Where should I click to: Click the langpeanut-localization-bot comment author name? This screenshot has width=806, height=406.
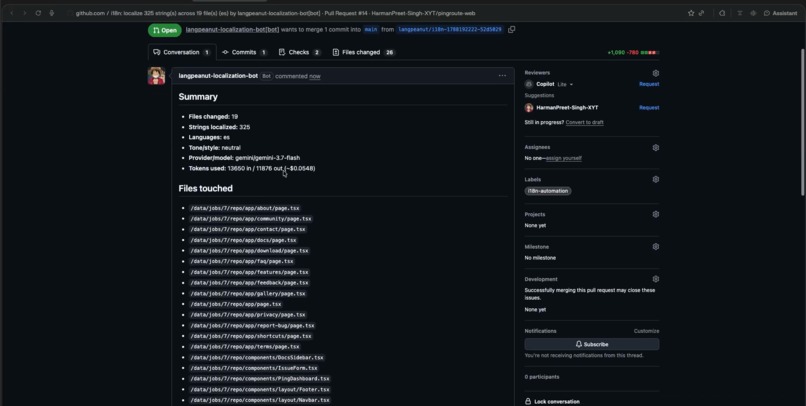point(218,76)
